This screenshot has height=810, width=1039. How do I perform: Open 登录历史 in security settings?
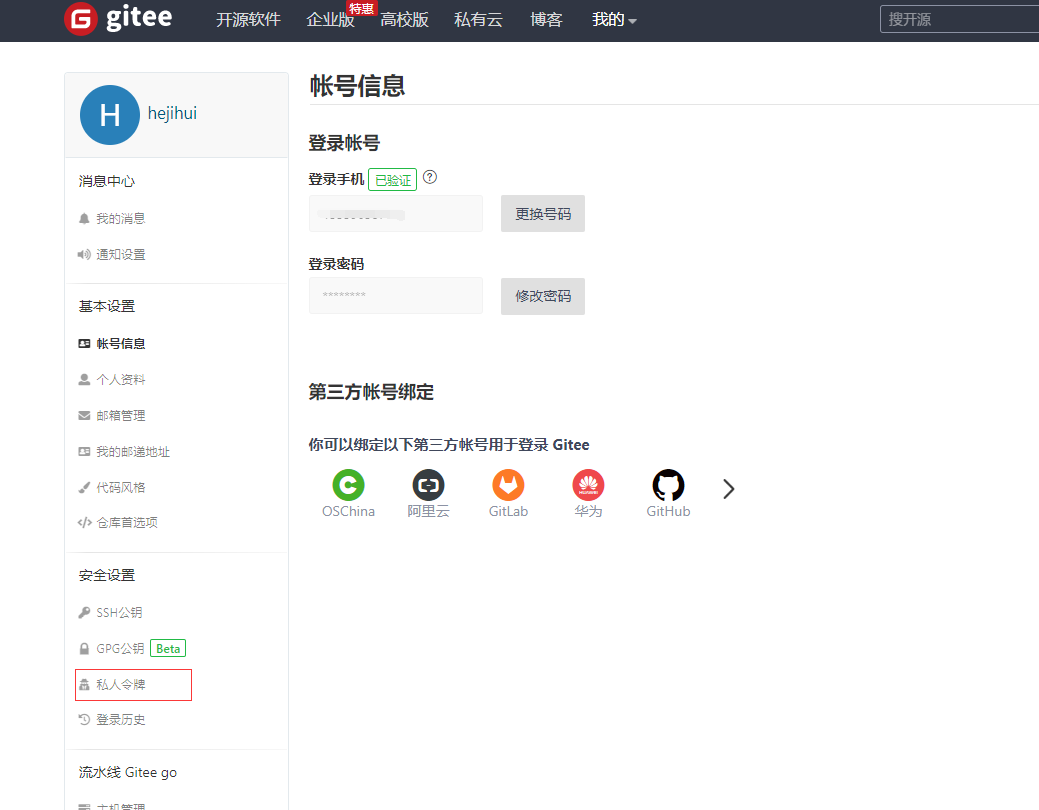tap(121, 720)
